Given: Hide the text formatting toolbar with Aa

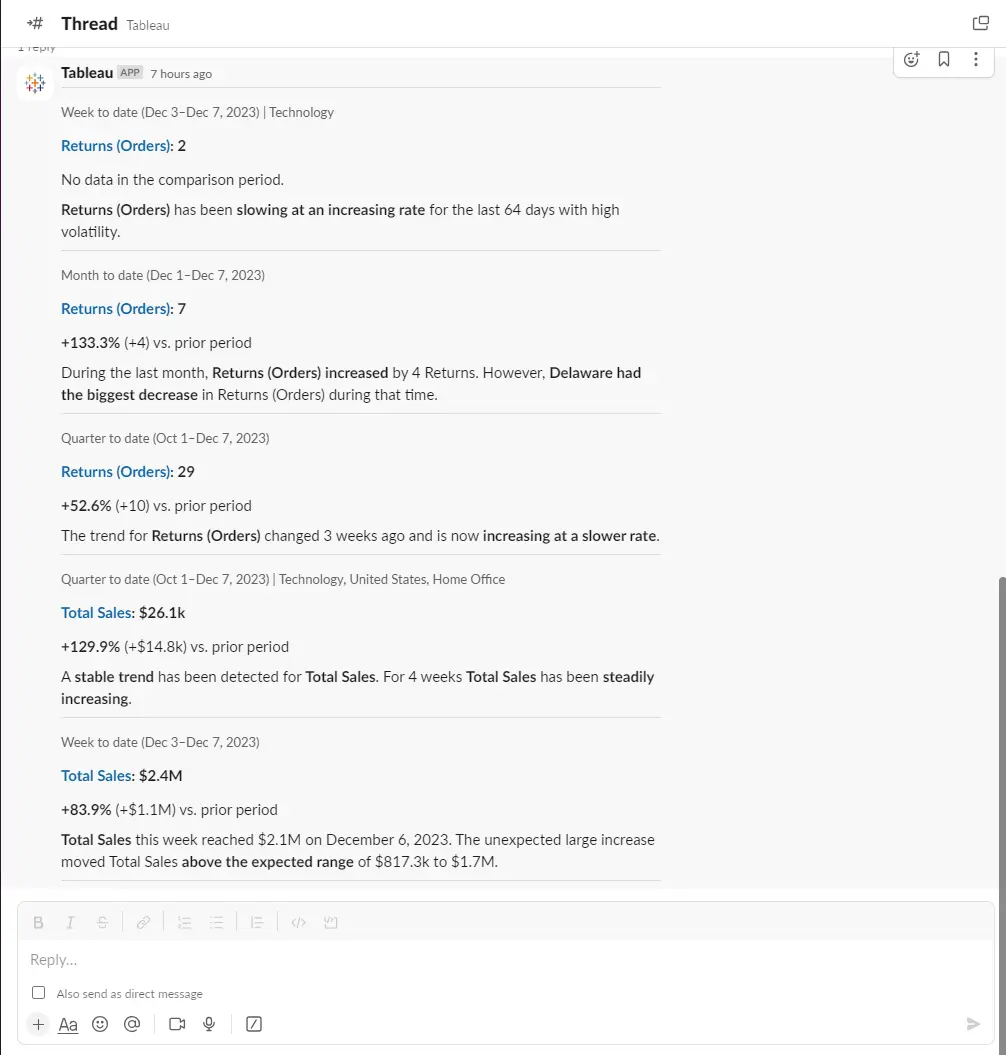Looking at the screenshot, I should [x=67, y=1024].
